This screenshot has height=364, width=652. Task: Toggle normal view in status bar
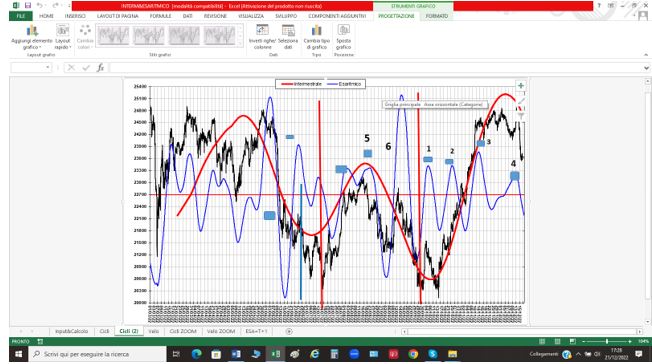pyautogui.click(x=542, y=342)
